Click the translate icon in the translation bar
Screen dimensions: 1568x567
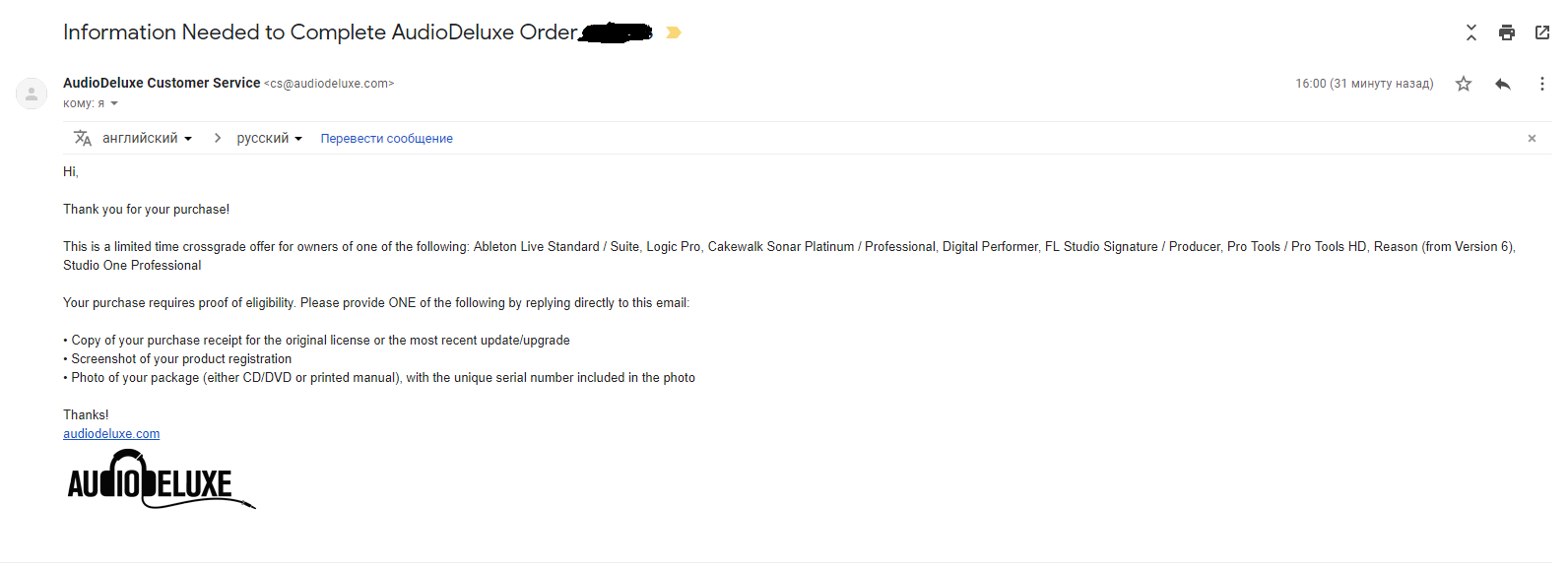(83, 138)
